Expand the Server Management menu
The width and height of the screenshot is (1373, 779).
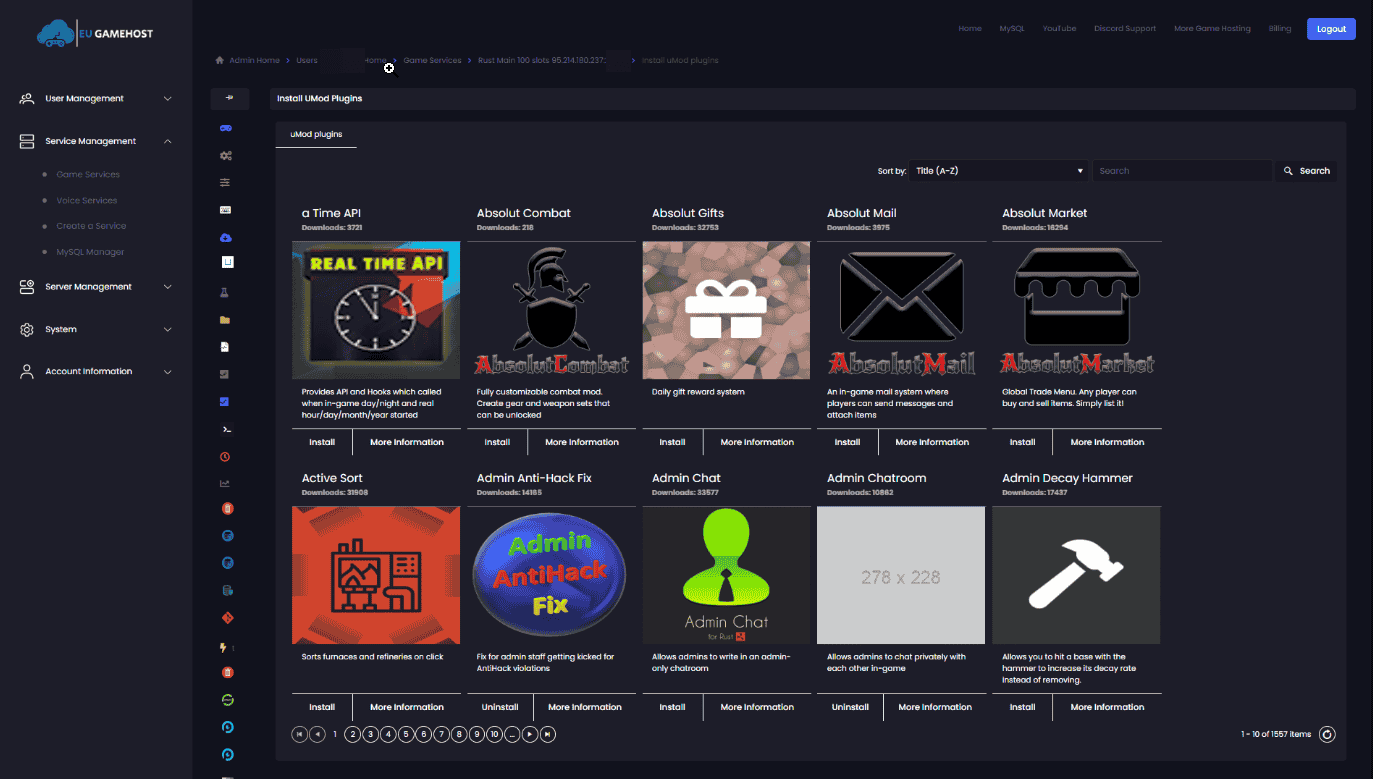[95, 287]
